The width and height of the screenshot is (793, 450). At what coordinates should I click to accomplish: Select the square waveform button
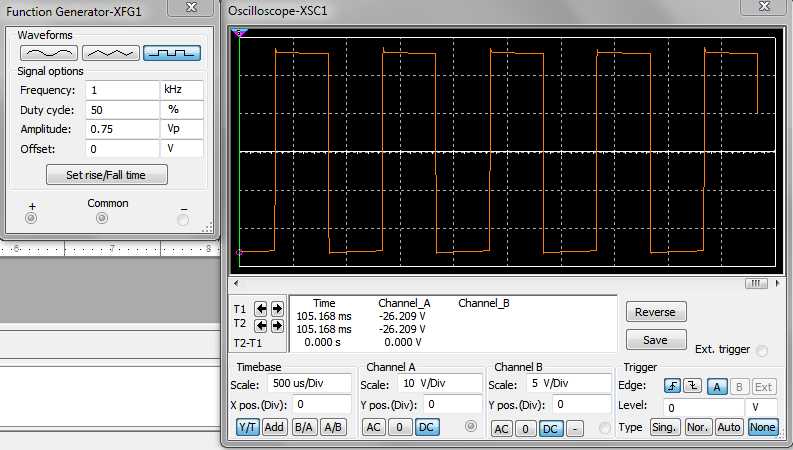pyautogui.click(x=172, y=53)
